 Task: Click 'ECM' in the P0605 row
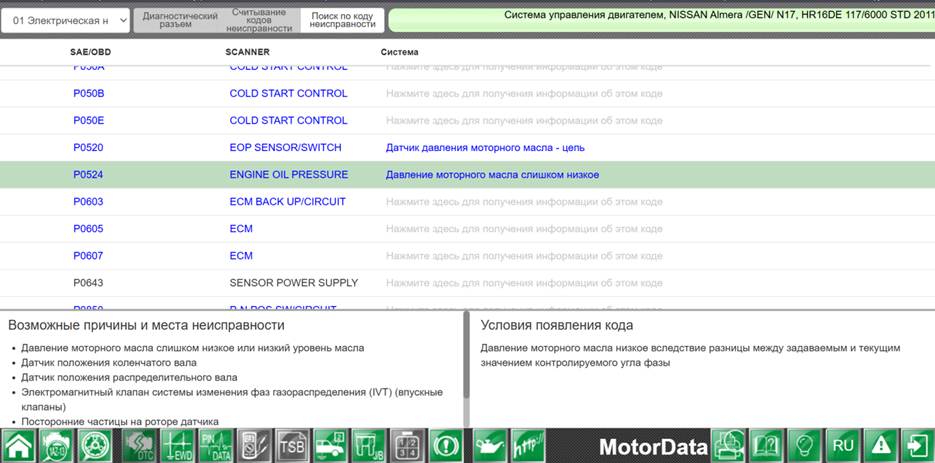(x=241, y=229)
